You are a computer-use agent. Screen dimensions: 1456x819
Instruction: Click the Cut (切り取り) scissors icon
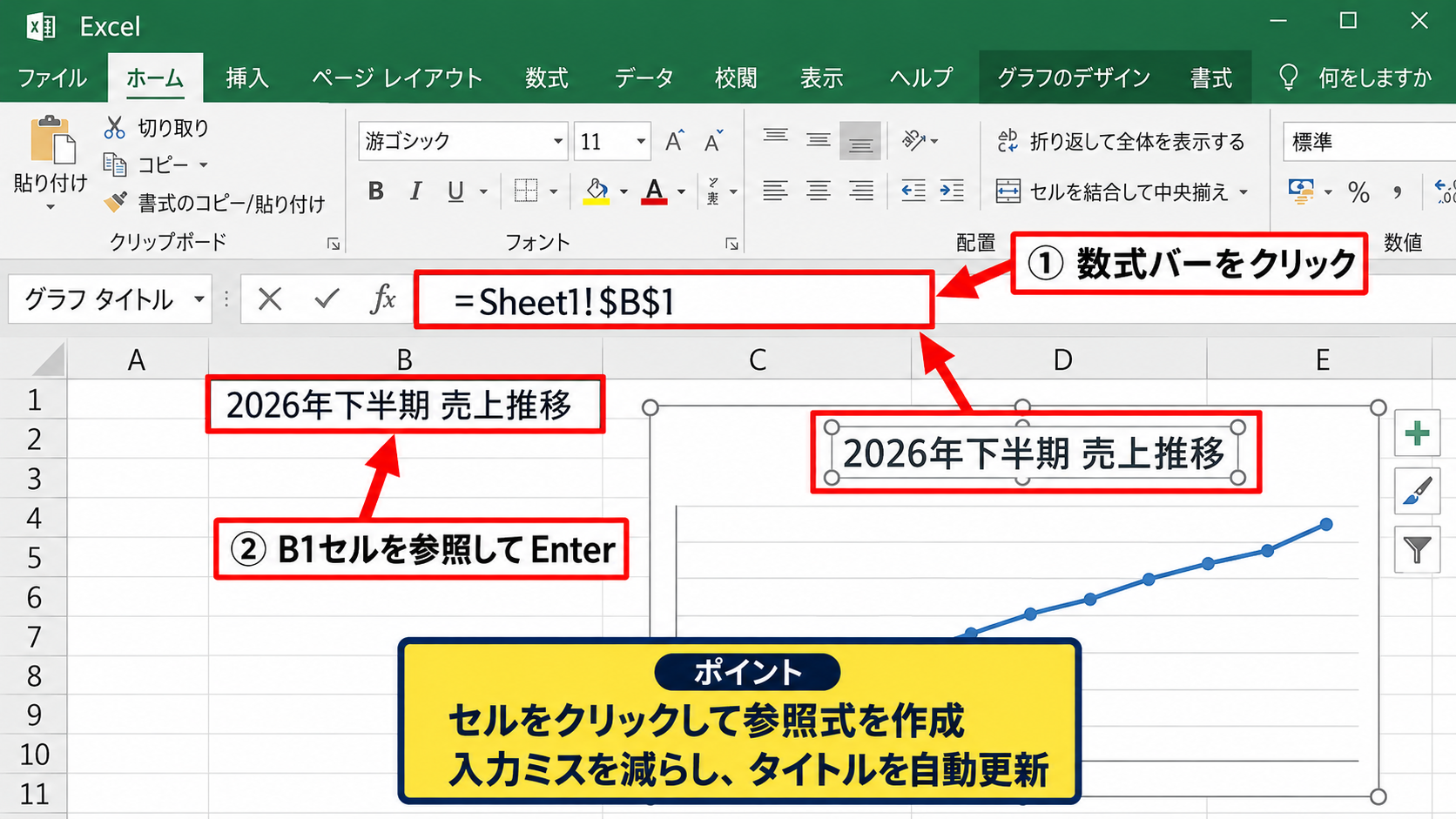[x=114, y=128]
